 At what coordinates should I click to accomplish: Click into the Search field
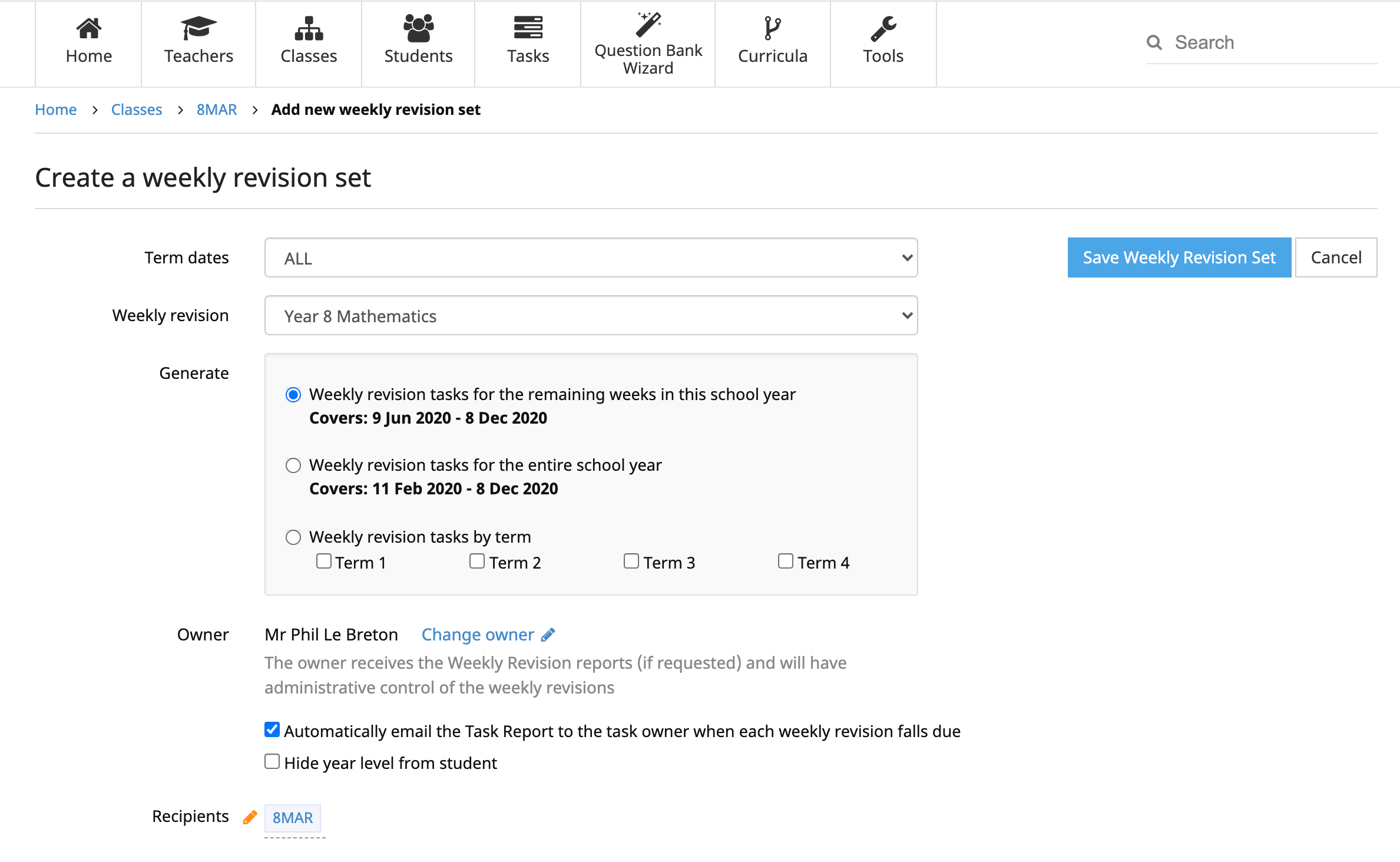pyautogui.click(x=1272, y=42)
